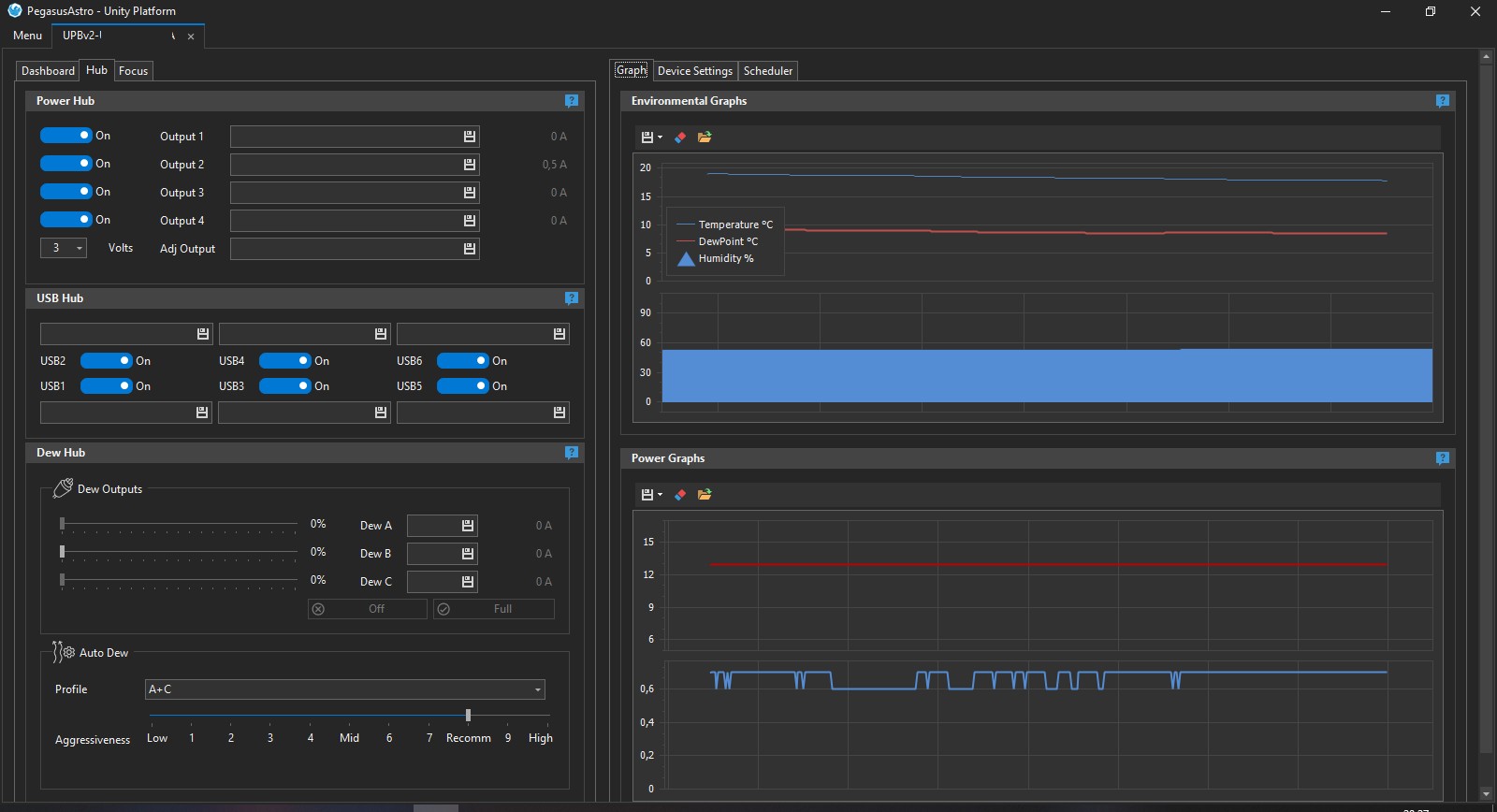Screen dimensions: 1497x812
Task: Click the save icon in the Adj Output field
Action: [470, 249]
